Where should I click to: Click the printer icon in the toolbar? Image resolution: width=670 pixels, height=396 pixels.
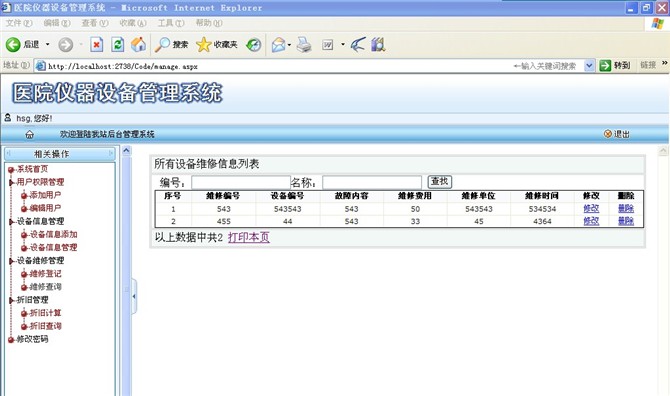[x=304, y=44]
